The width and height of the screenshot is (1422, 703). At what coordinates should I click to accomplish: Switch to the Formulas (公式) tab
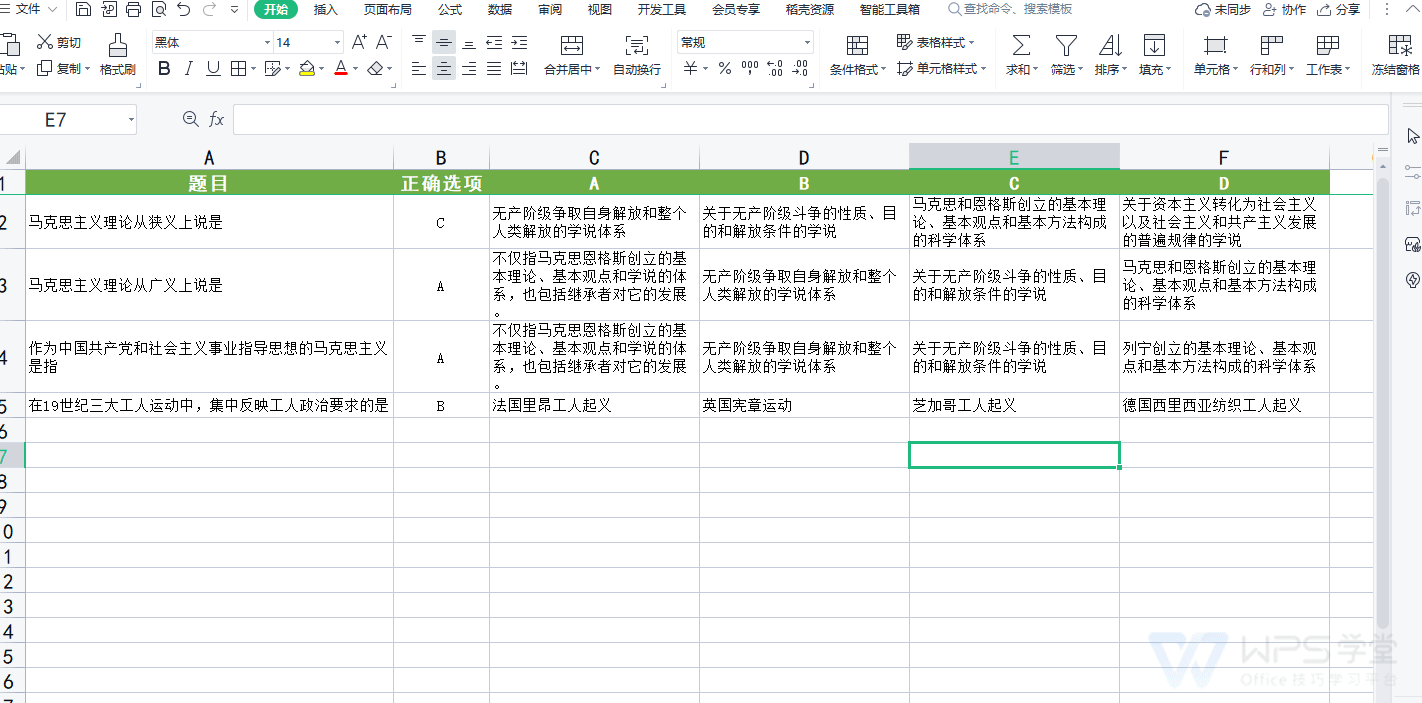tap(450, 9)
